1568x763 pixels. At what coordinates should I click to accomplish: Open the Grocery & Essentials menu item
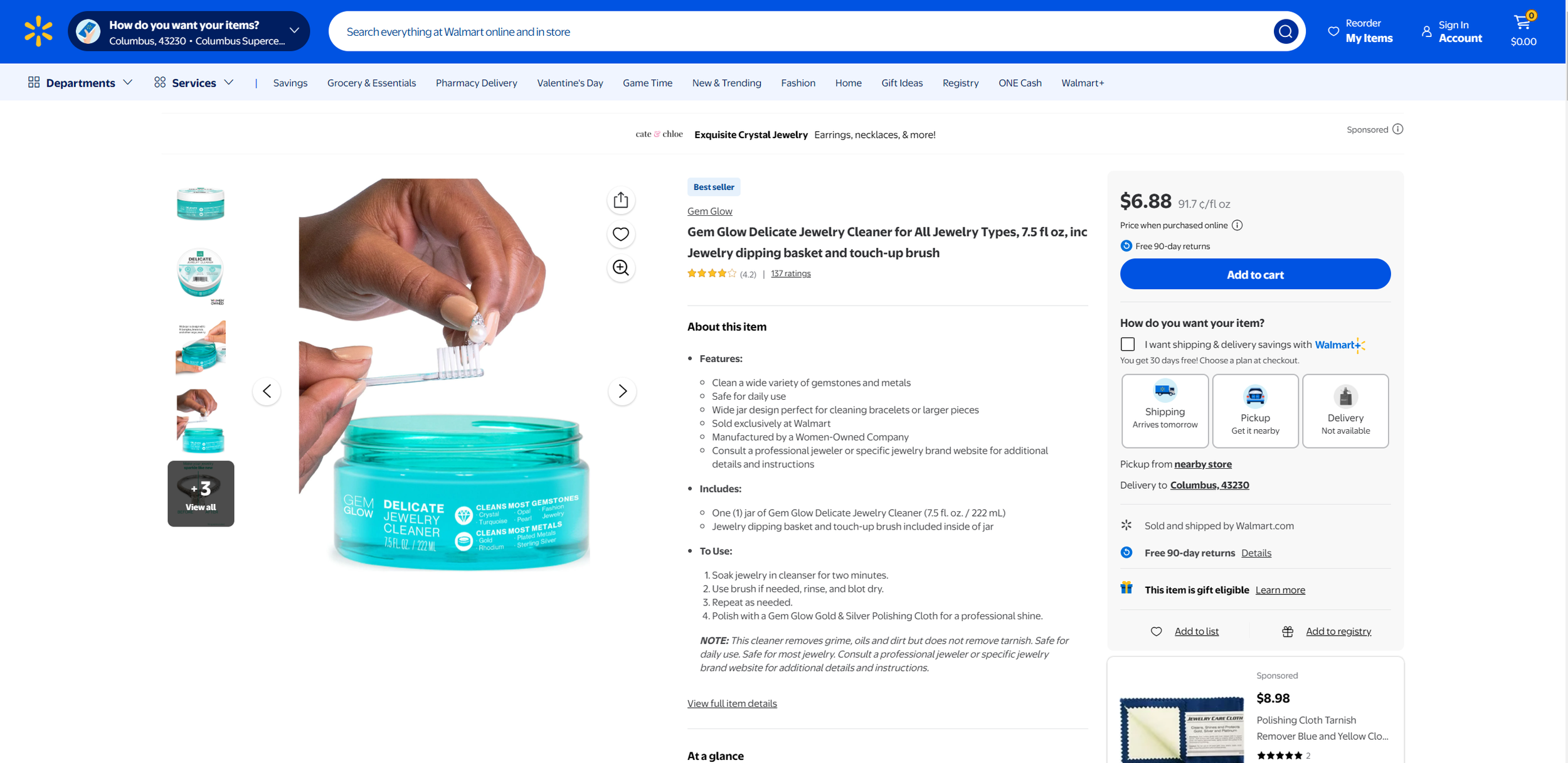371,83
